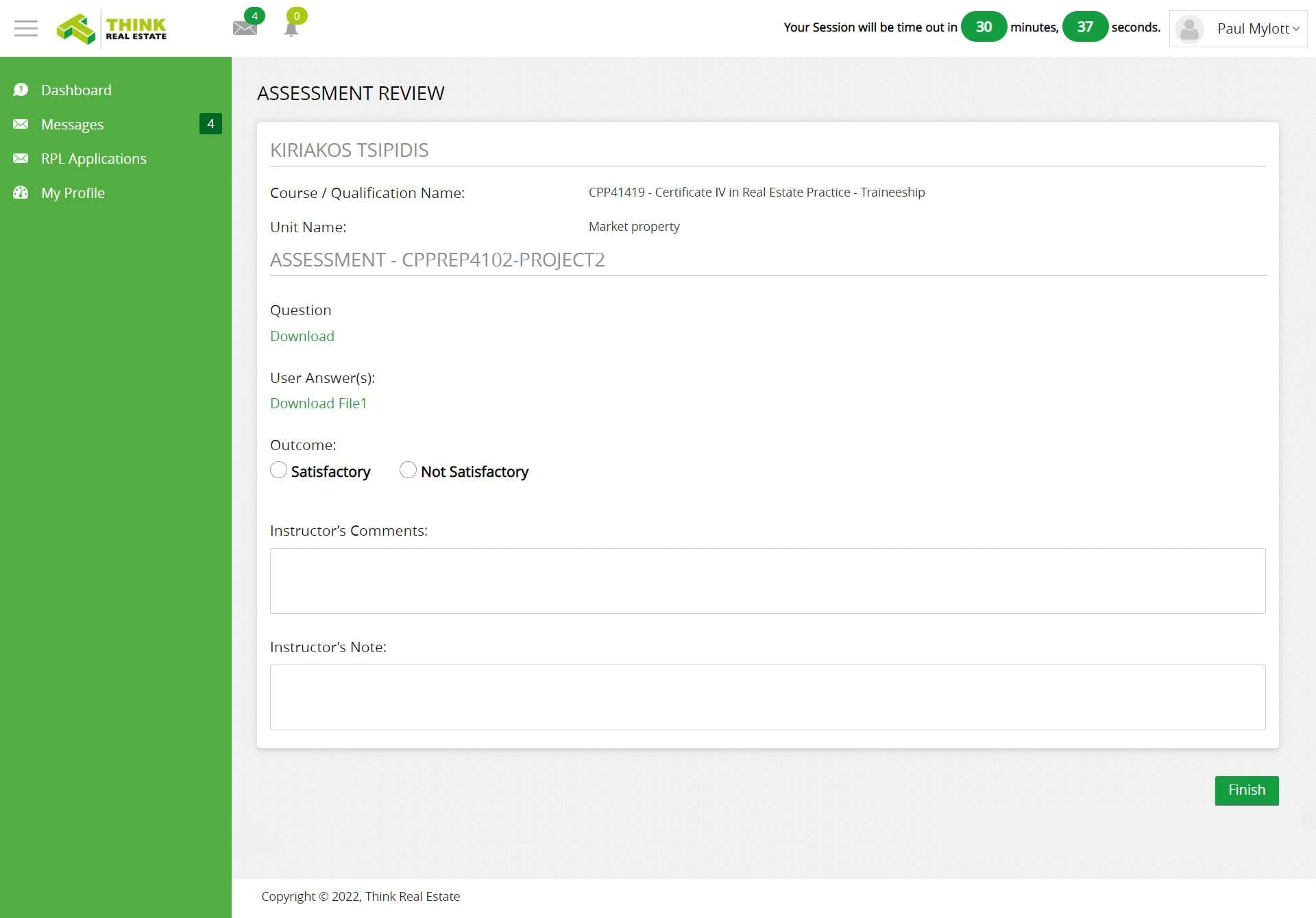
Task: Click the Finish button
Action: click(x=1247, y=790)
